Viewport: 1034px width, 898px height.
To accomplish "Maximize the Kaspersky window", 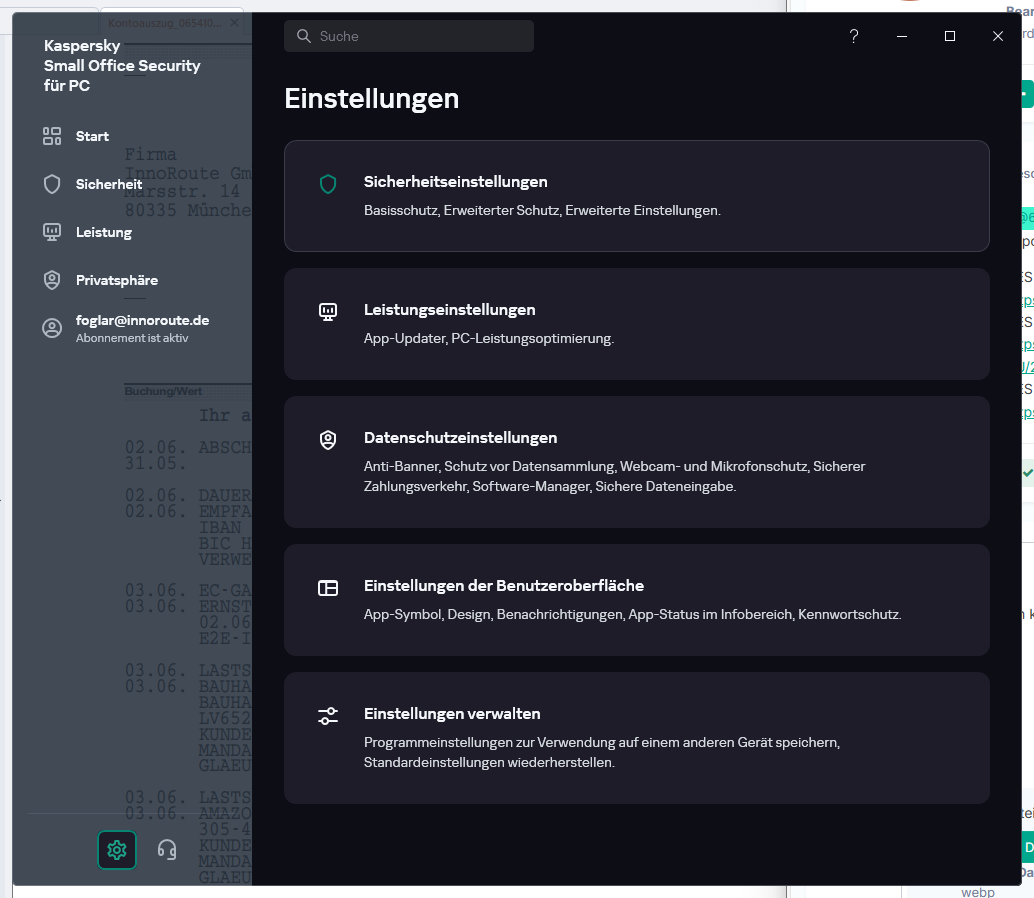I will click(950, 36).
